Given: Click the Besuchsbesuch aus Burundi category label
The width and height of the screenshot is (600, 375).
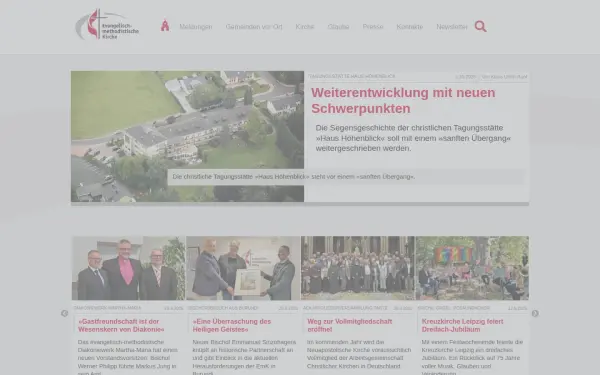Looking at the screenshot, I should tap(223, 308).
